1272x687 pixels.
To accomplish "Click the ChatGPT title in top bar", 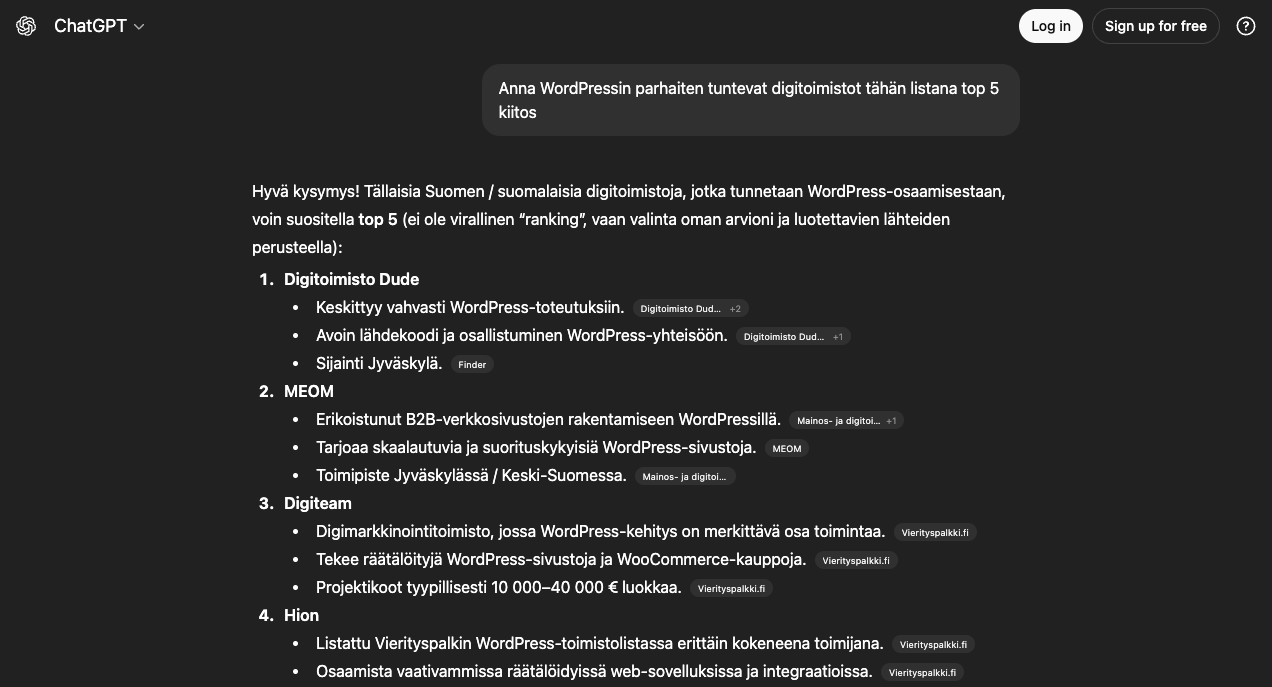I will tap(90, 26).
